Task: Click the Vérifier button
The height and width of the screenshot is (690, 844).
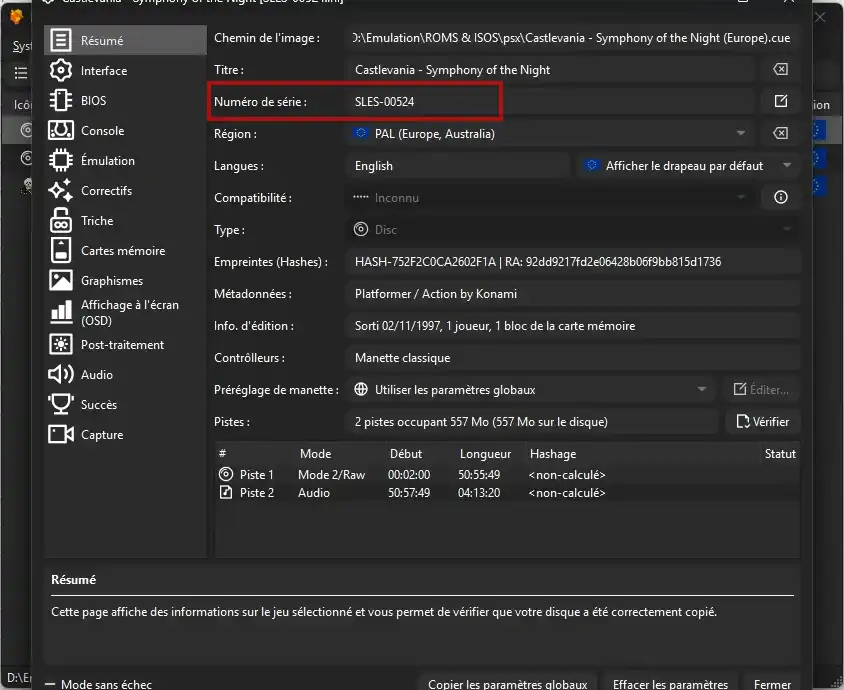Action: click(763, 421)
